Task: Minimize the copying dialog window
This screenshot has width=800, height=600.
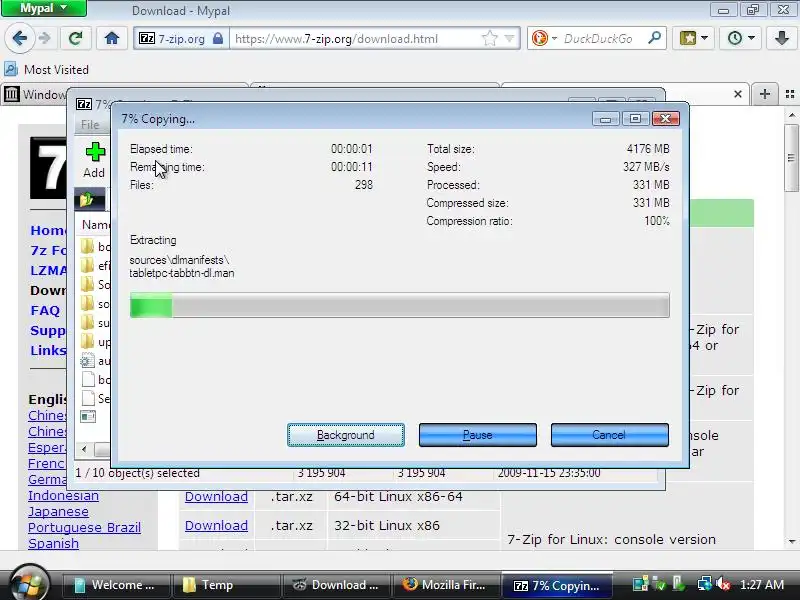Action: [606, 119]
